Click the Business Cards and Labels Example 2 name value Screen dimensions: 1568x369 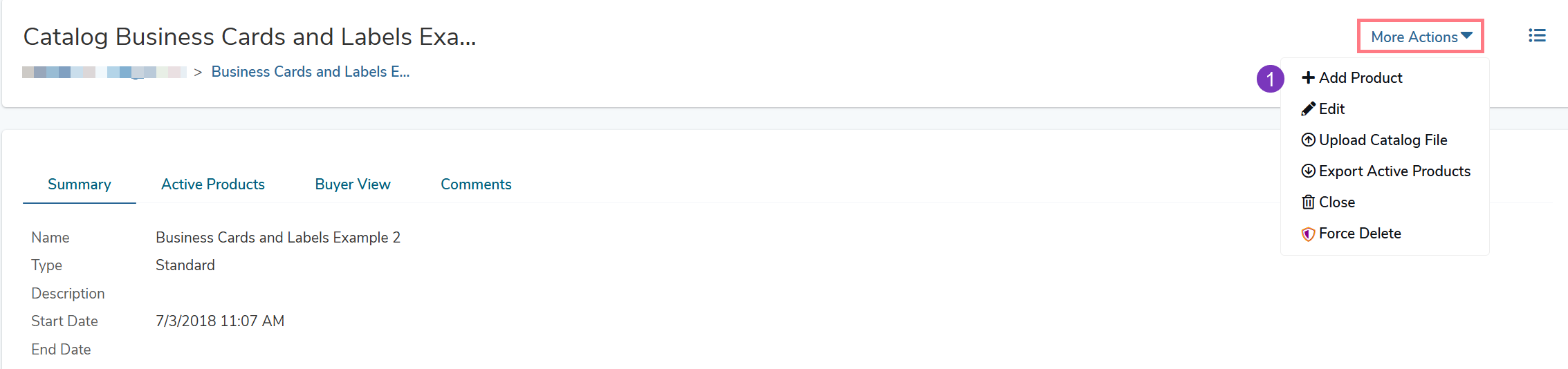(278, 238)
